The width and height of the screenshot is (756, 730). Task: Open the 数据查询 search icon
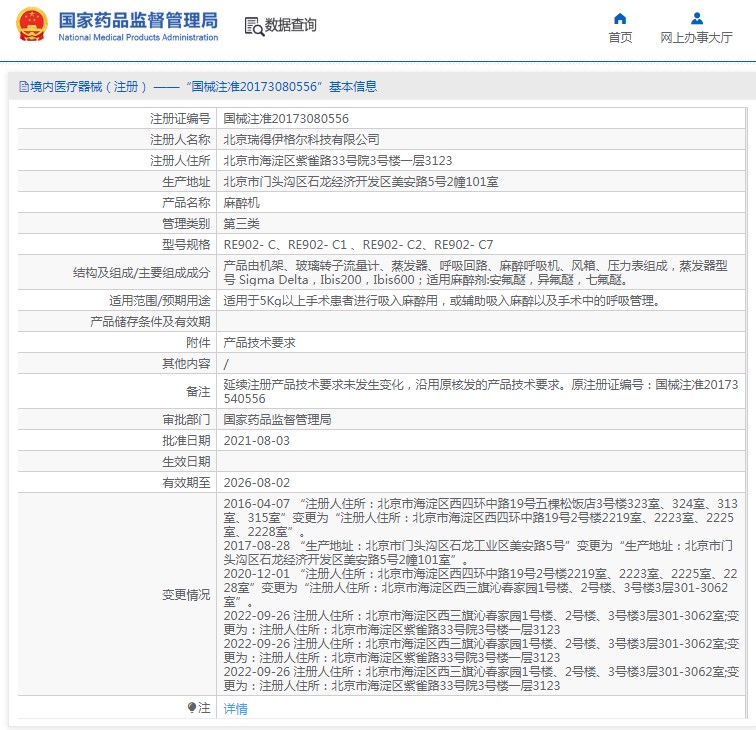pyautogui.click(x=254, y=26)
